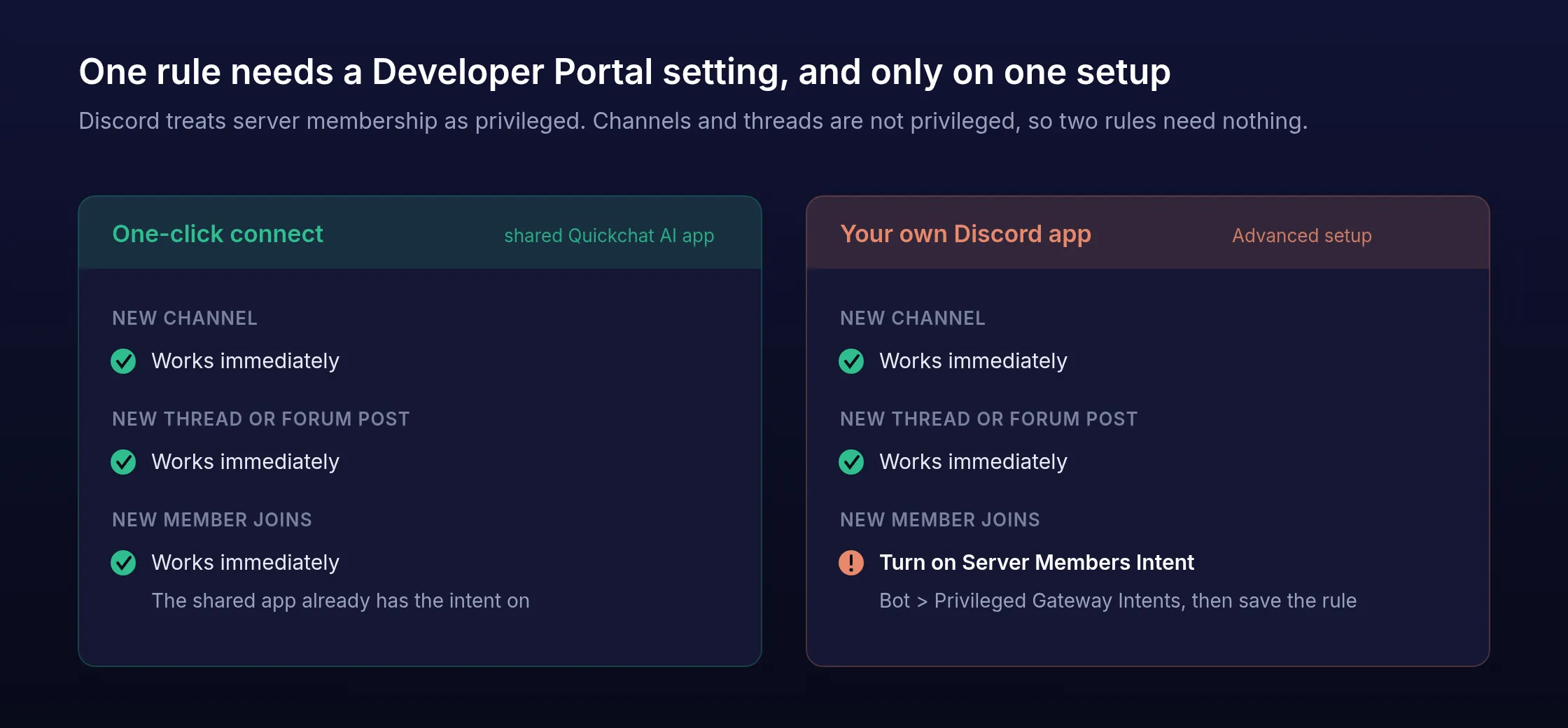This screenshot has width=1568, height=728.
Task: Click note The shared app already has the intent on
Action: tap(340, 601)
